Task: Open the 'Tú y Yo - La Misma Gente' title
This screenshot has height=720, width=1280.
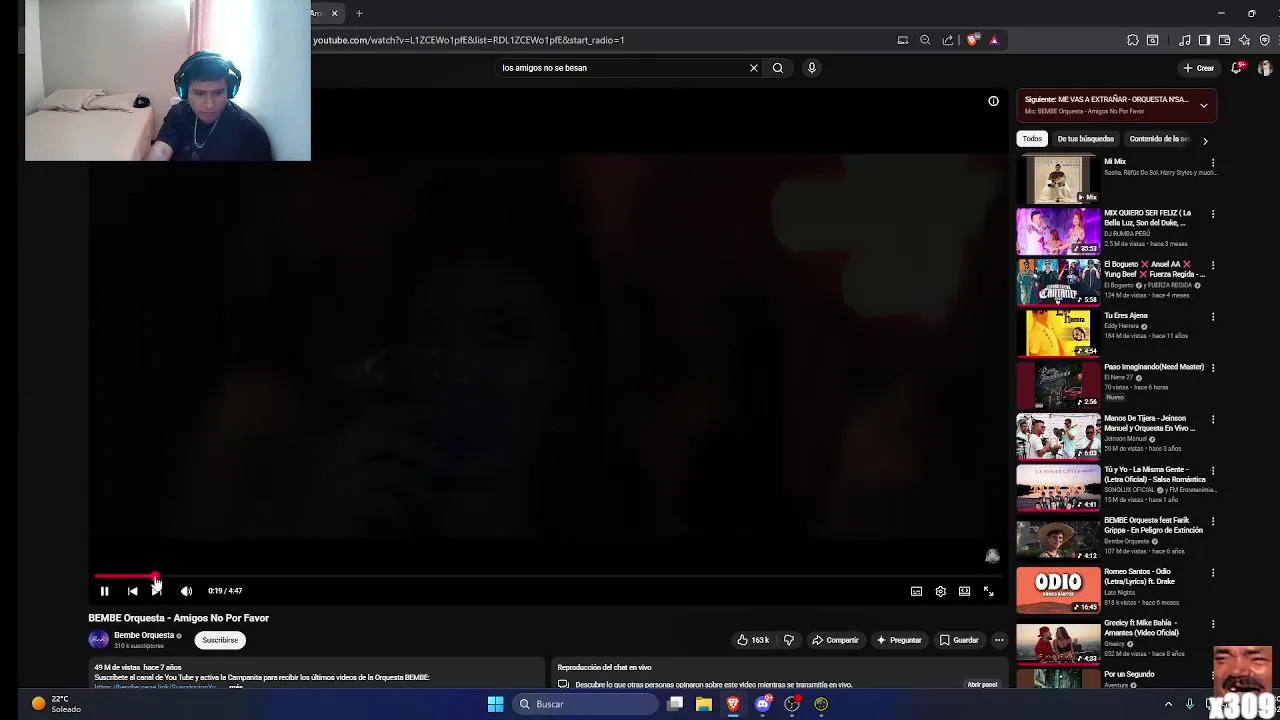Action: (1154, 474)
